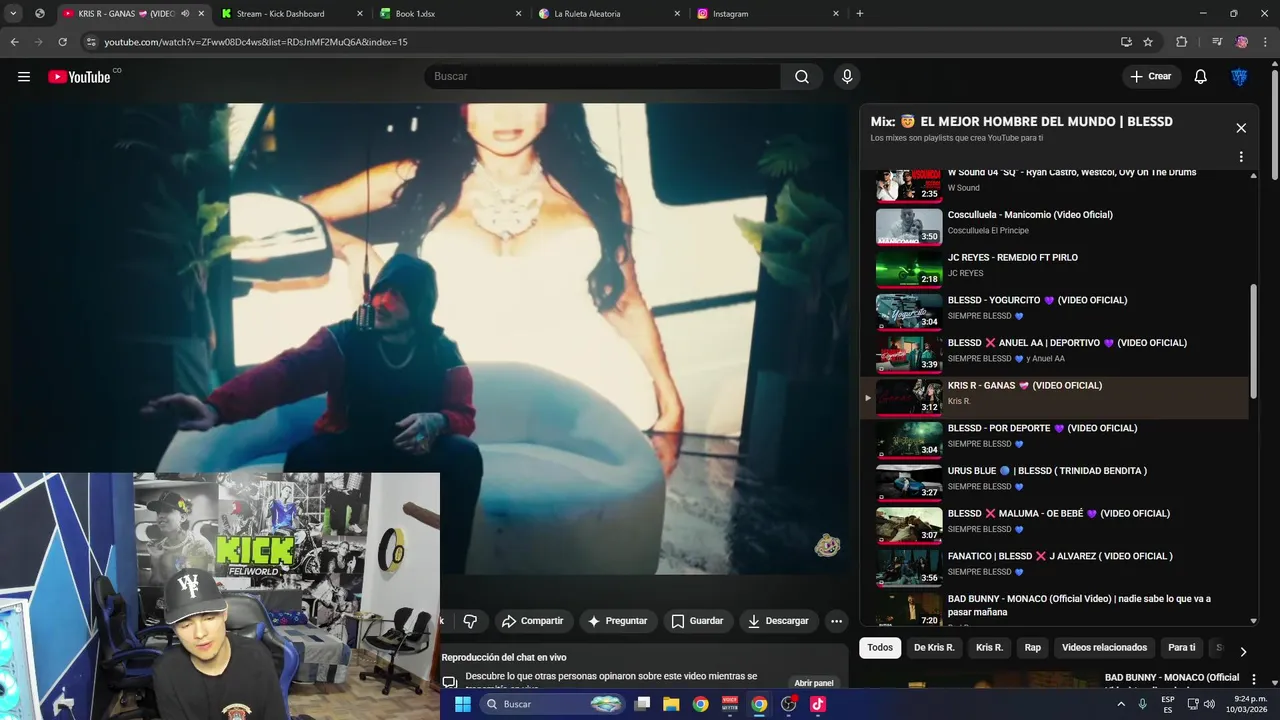Open the YouTube account avatar menu
The image size is (1280, 720).
tap(1240, 77)
